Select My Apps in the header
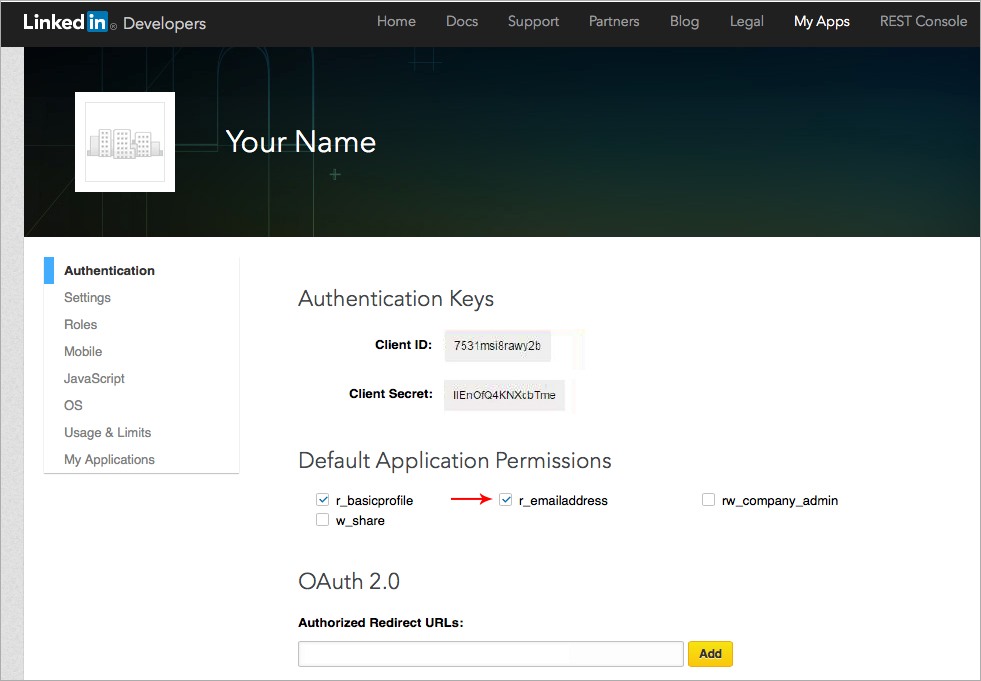 click(821, 22)
